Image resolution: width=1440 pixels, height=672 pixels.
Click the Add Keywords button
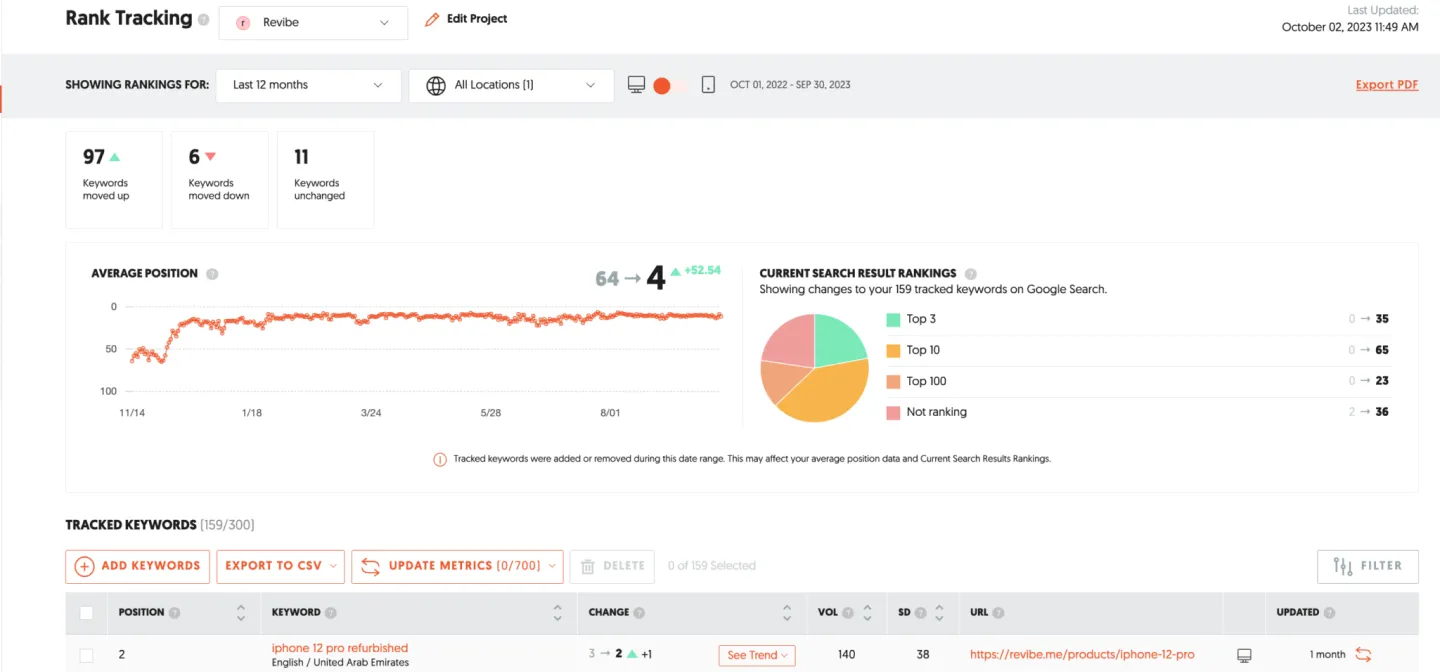[138, 566]
